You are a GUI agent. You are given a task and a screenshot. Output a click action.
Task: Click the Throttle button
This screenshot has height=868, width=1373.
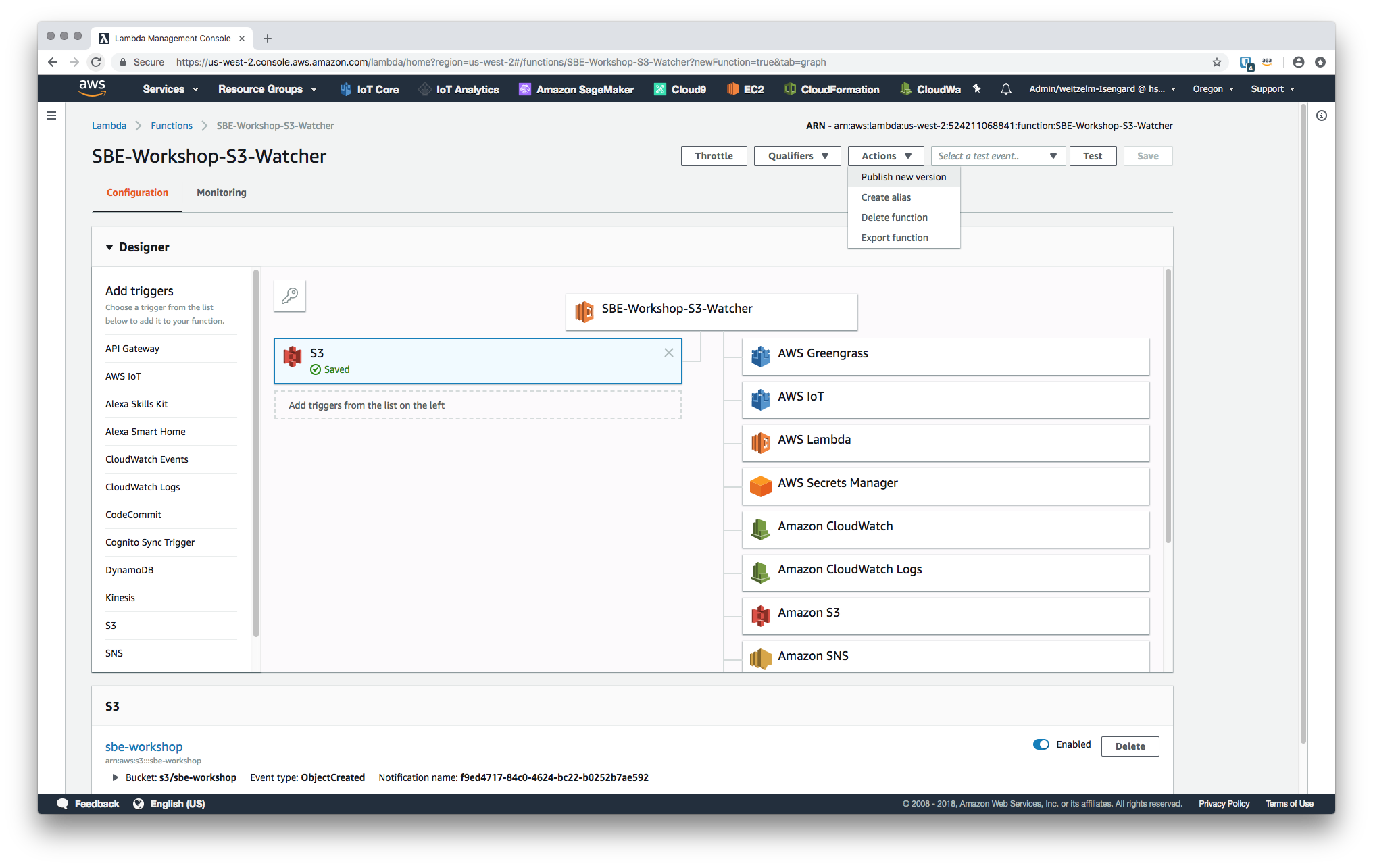714,156
